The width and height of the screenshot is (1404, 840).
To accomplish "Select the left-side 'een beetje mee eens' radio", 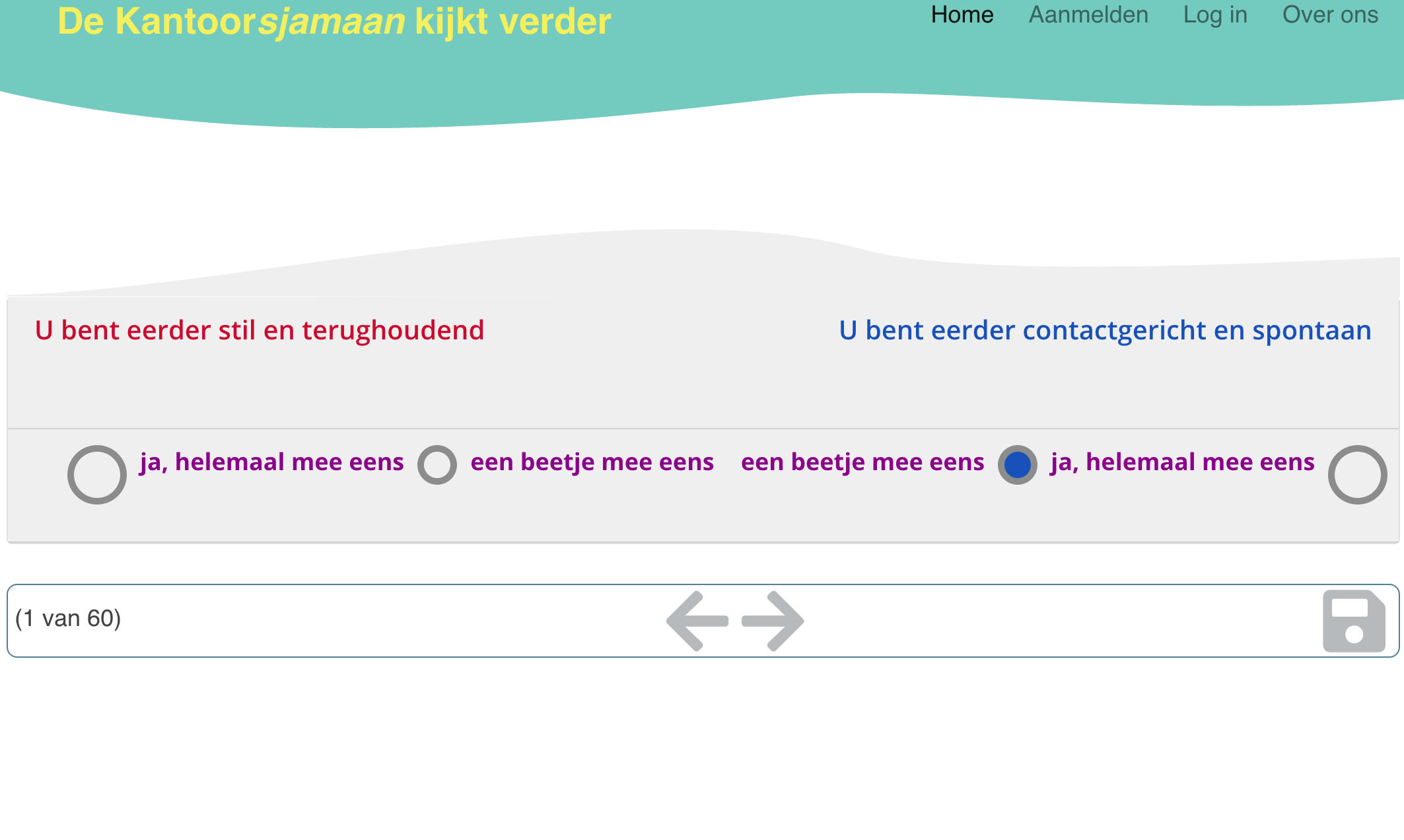I will (x=437, y=464).
